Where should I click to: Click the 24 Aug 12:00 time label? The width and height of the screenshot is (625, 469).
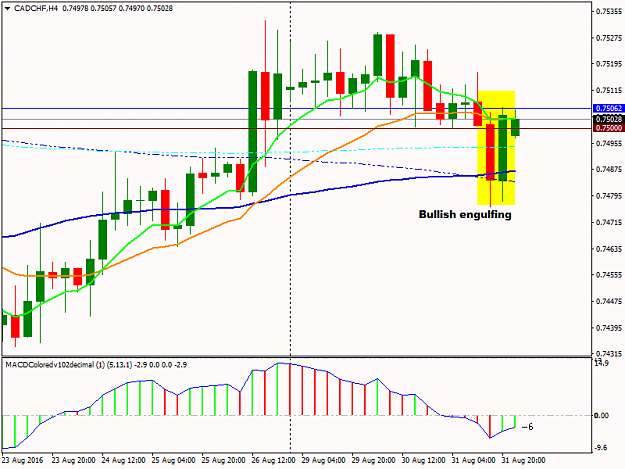tap(123, 460)
